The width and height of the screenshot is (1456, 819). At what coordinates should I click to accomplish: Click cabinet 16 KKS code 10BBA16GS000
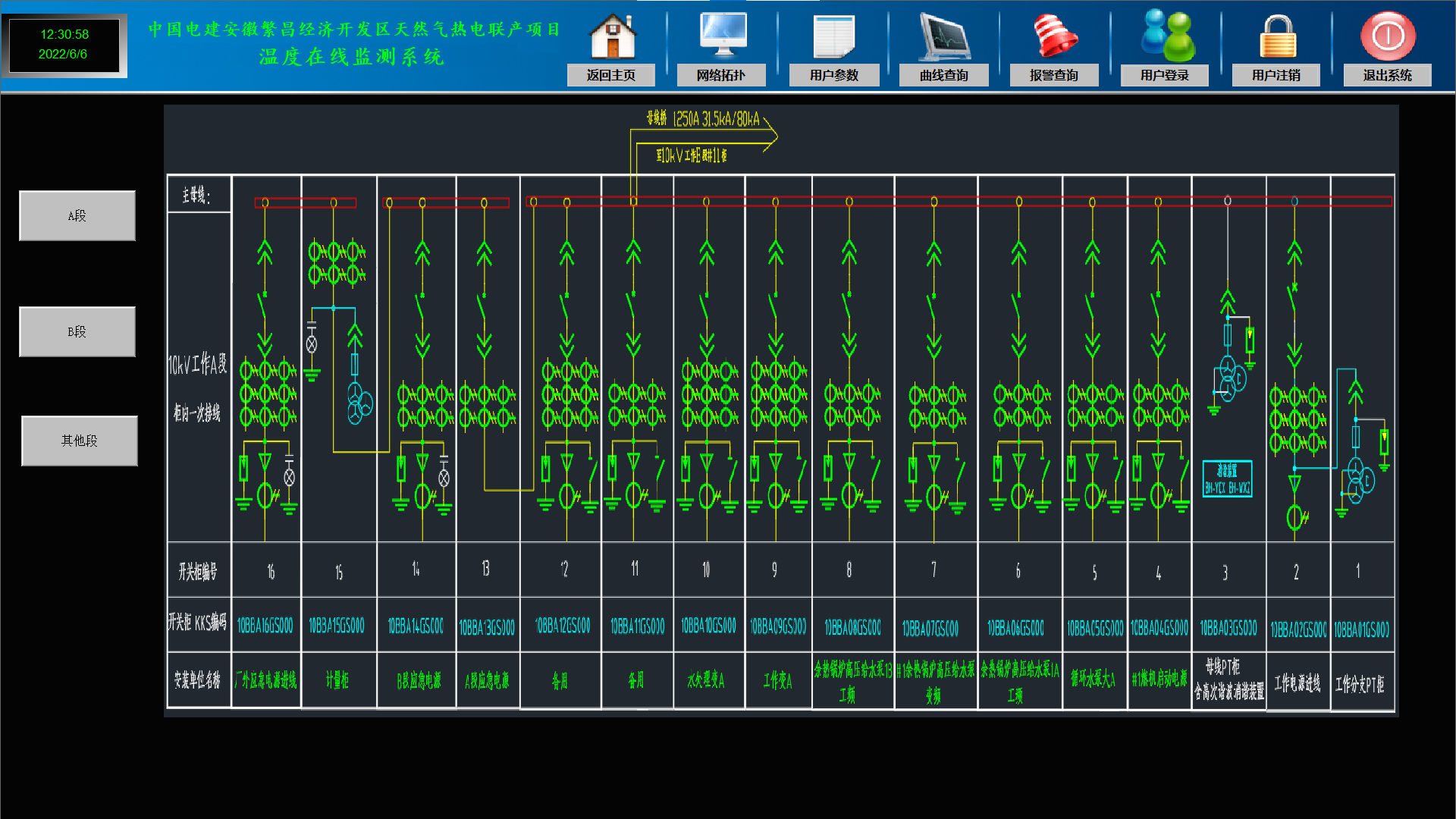click(x=265, y=626)
